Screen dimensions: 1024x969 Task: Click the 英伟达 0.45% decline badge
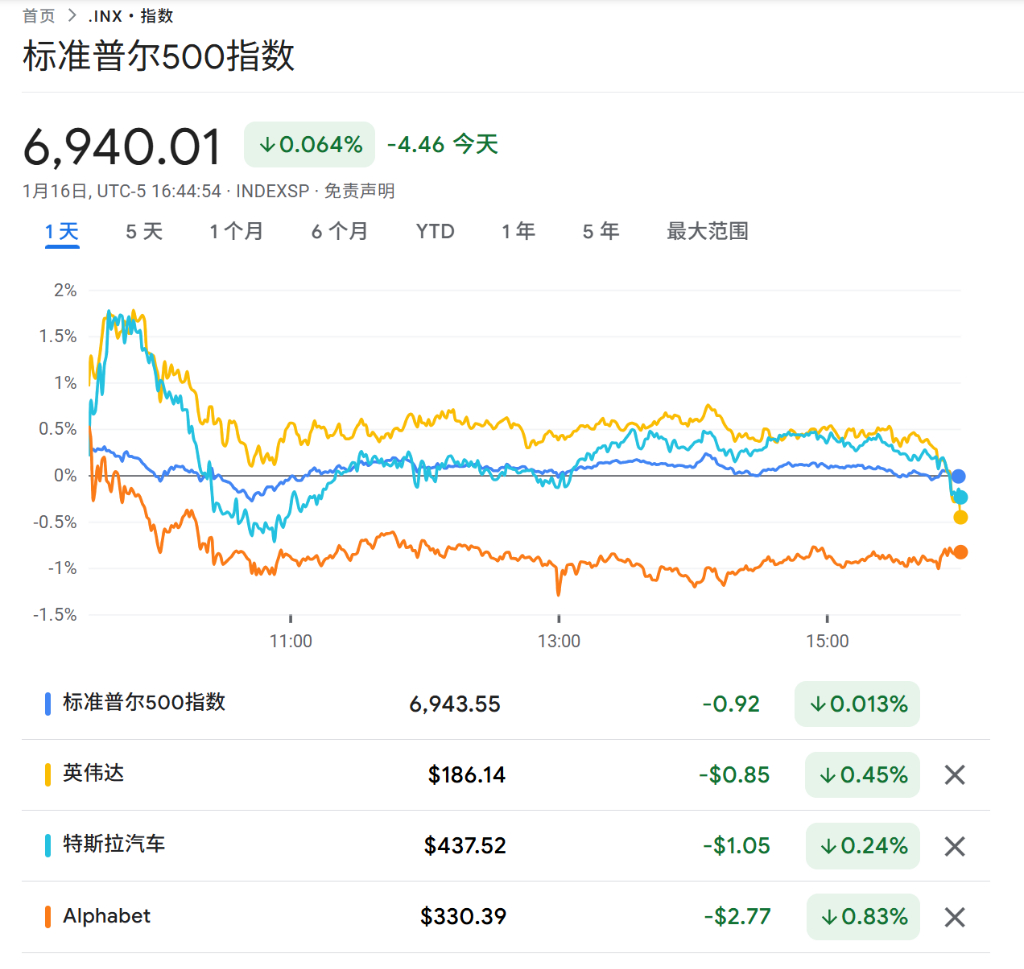tap(862, 775)
